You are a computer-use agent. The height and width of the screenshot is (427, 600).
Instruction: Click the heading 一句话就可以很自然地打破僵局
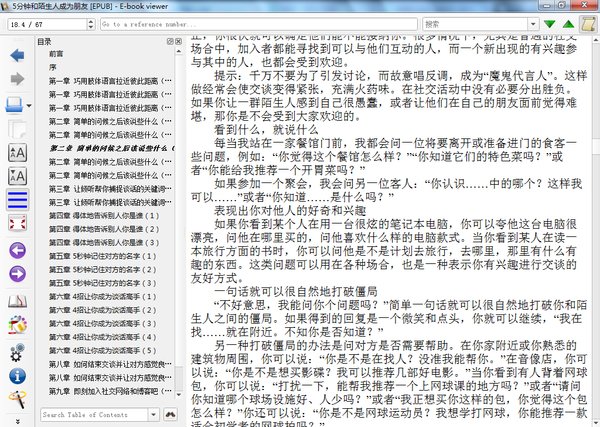[x=296, y=291]
